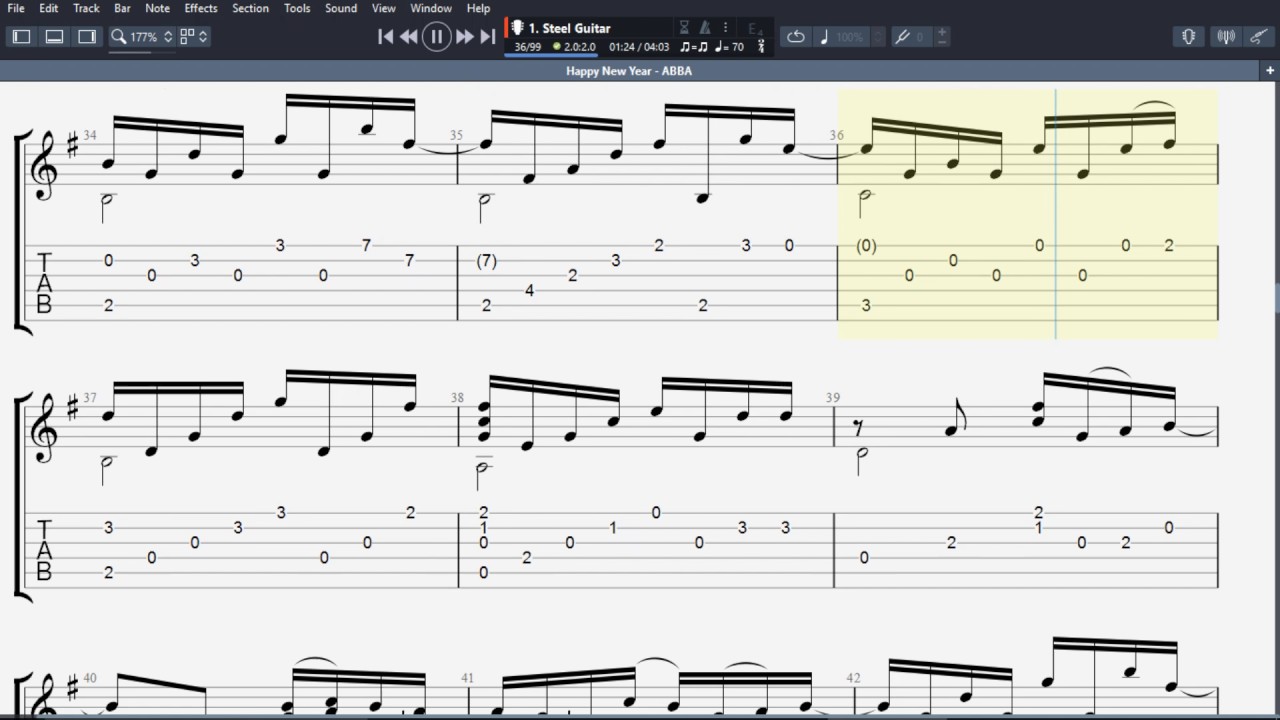1280x720 pixels.
Task: Click the E4 tuning note indicator
Action: [756, 28]
